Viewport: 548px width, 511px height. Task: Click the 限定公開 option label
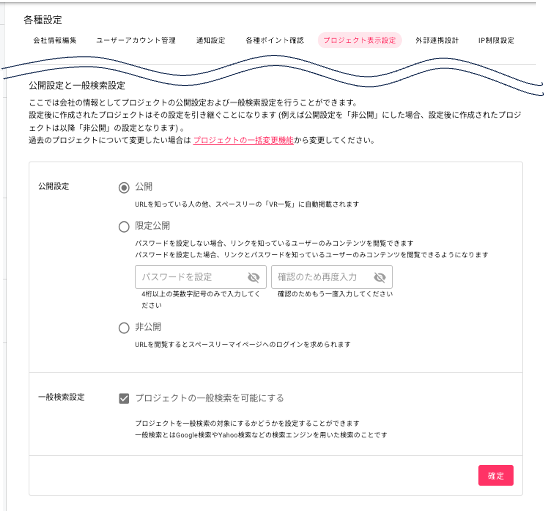152,226
